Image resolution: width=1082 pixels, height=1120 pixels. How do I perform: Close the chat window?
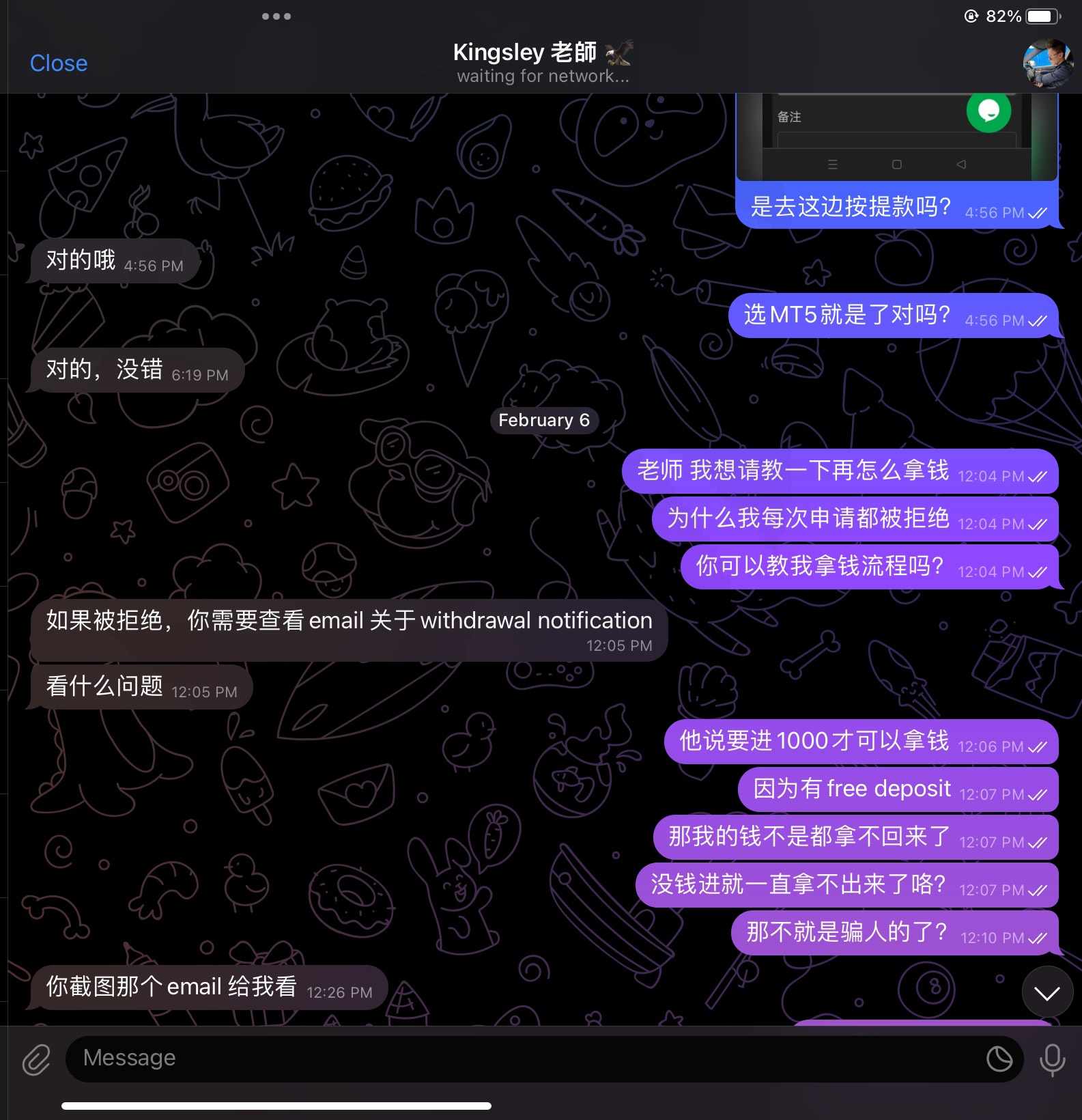[x=59, y=64]
